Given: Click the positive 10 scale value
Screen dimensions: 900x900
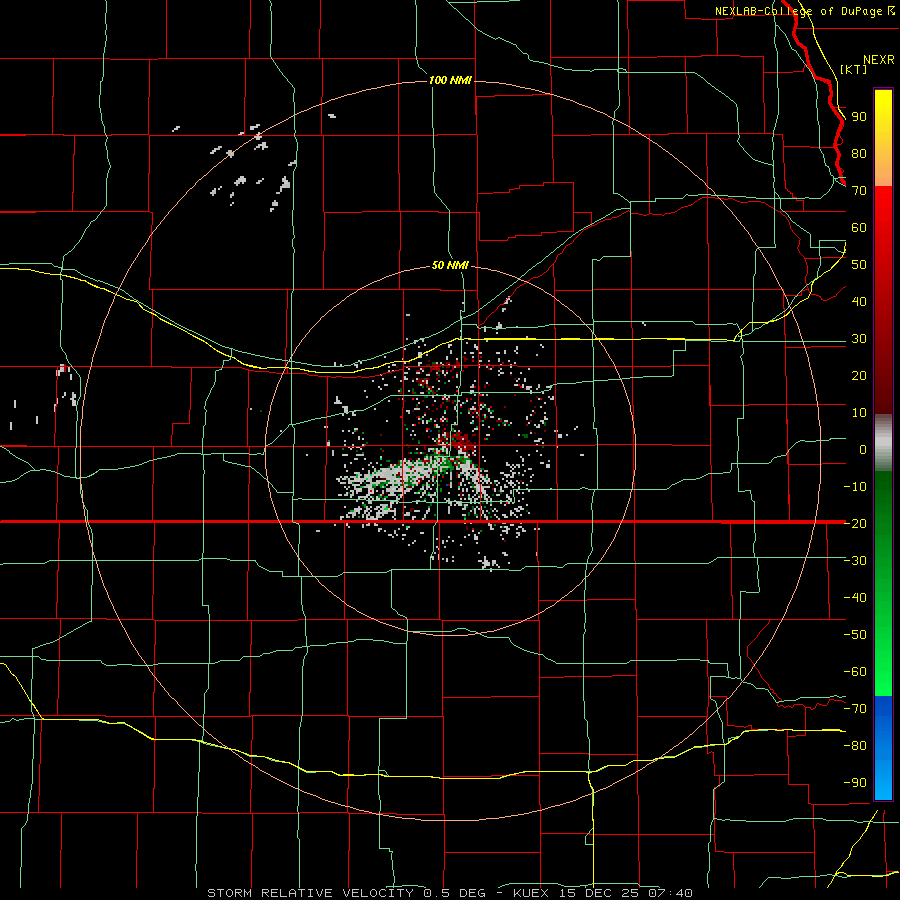Looking at the screenshot, I should point(859,413).
